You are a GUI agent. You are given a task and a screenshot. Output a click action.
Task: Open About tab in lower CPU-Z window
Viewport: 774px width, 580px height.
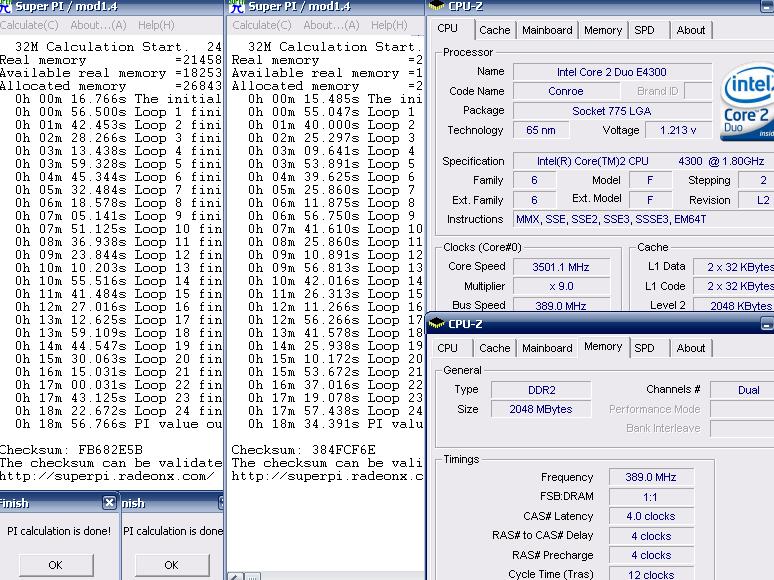click(x=691, y=348)
